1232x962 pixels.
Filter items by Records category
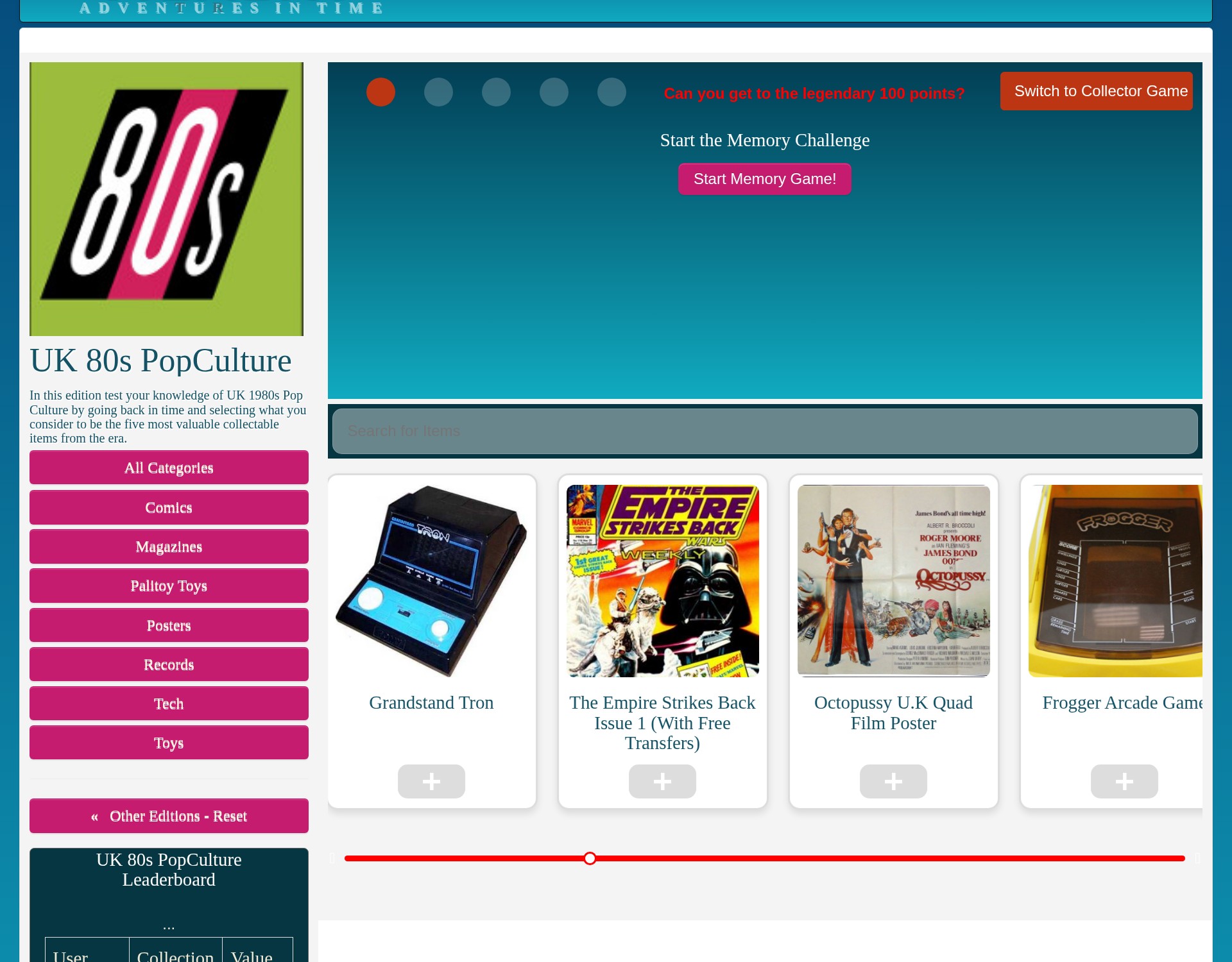tap(169, 664)
